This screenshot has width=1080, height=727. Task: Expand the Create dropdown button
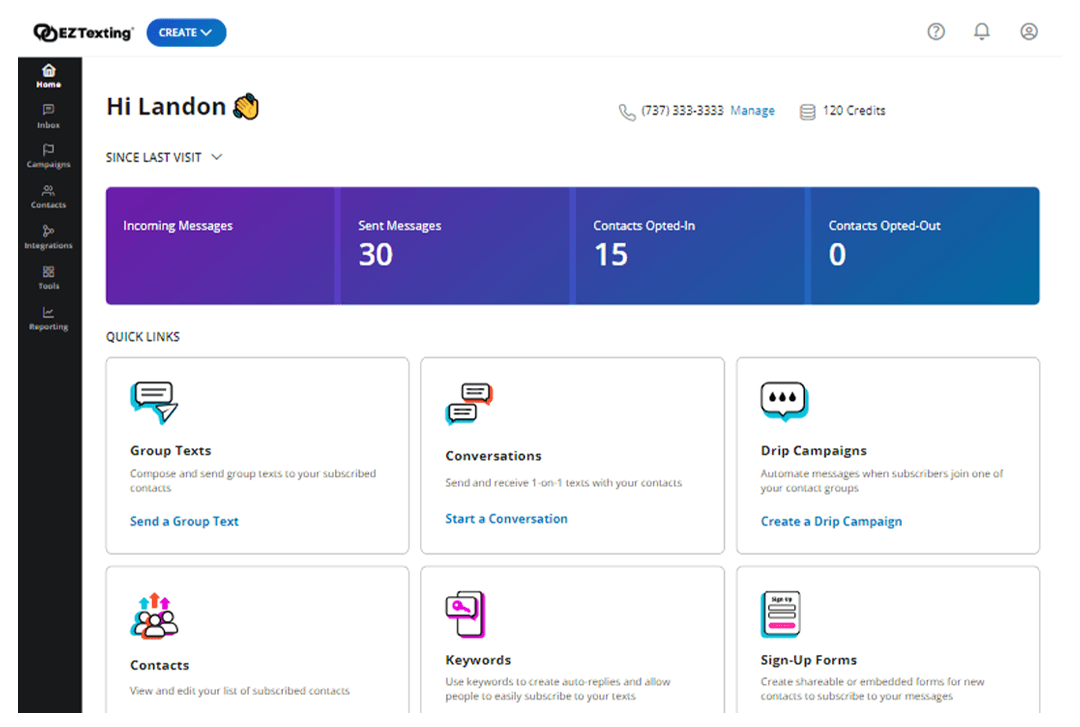coord(186,33)
